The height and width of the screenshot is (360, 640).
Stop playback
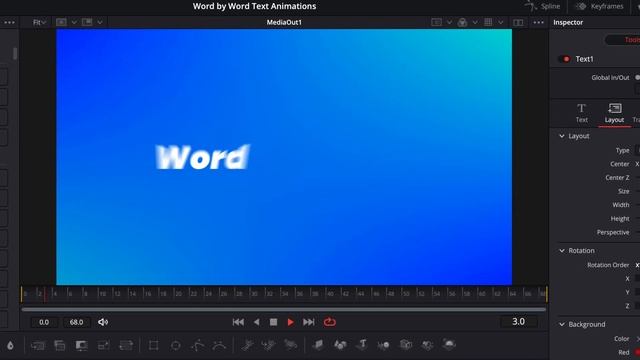point(273,322)
